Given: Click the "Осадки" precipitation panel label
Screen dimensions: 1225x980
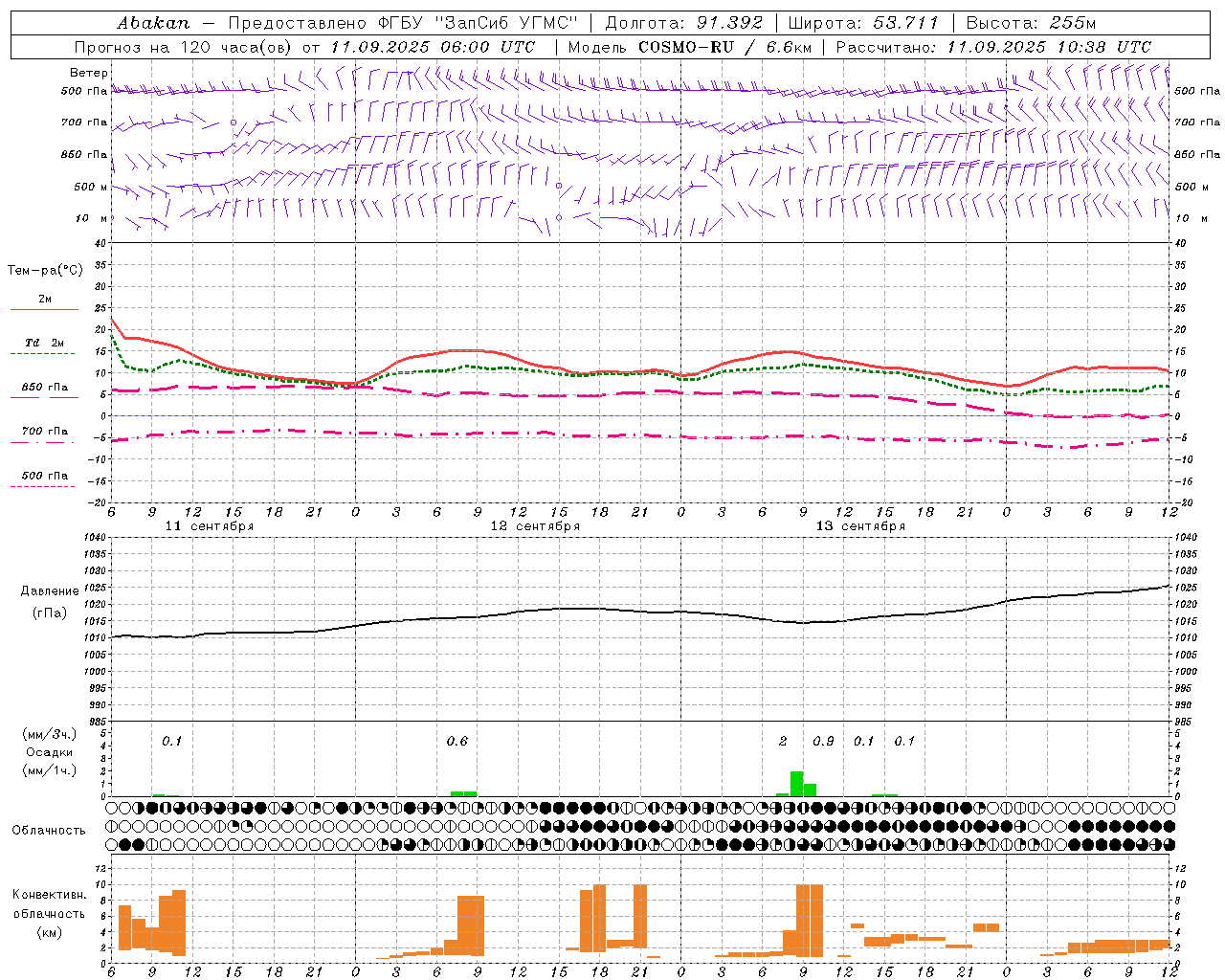Looking at the screenshot, I should click(x=49, y=752).
